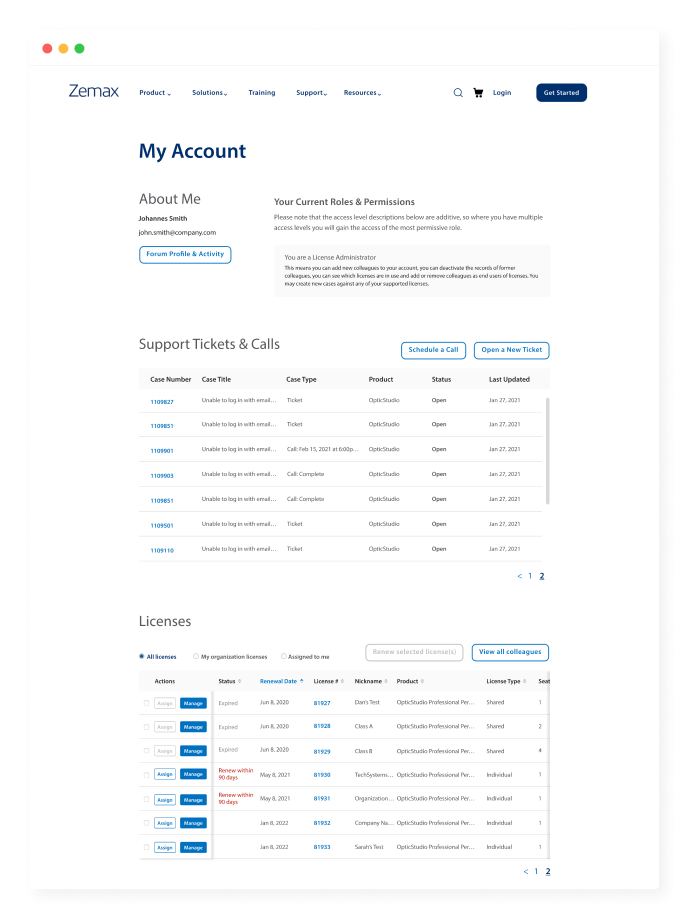The image size is (689, 919).
Task: Click View all colleagues button
Action: [510, 652]
